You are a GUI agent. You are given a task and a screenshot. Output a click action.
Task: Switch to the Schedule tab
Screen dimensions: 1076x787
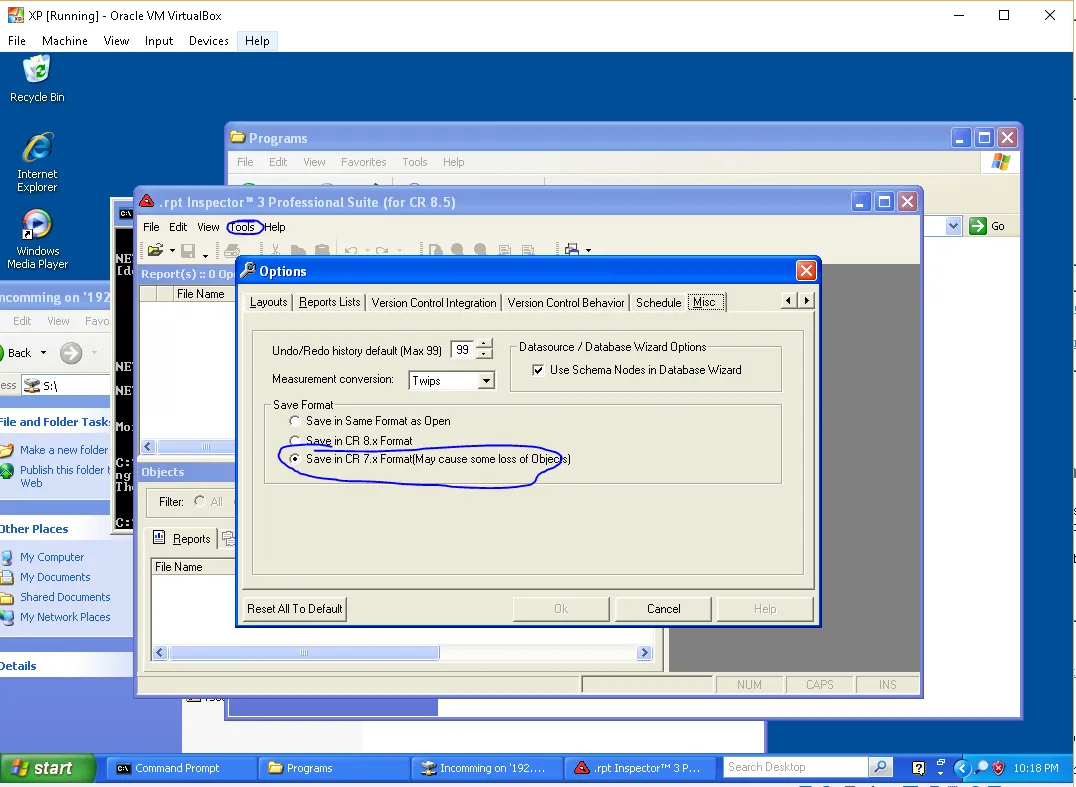pos(658,303)
